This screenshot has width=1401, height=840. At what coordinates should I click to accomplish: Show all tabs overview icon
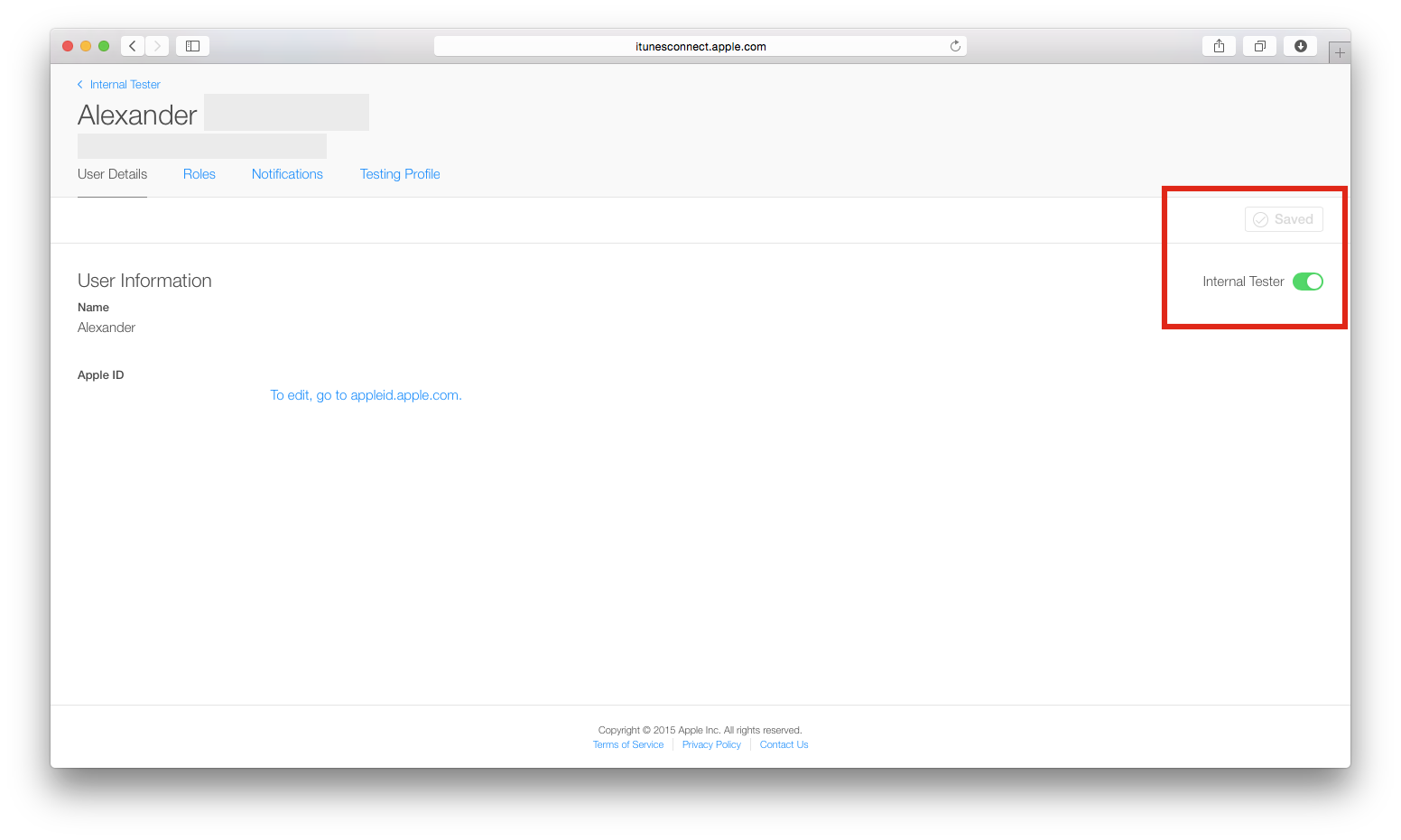pos(1259,46)
